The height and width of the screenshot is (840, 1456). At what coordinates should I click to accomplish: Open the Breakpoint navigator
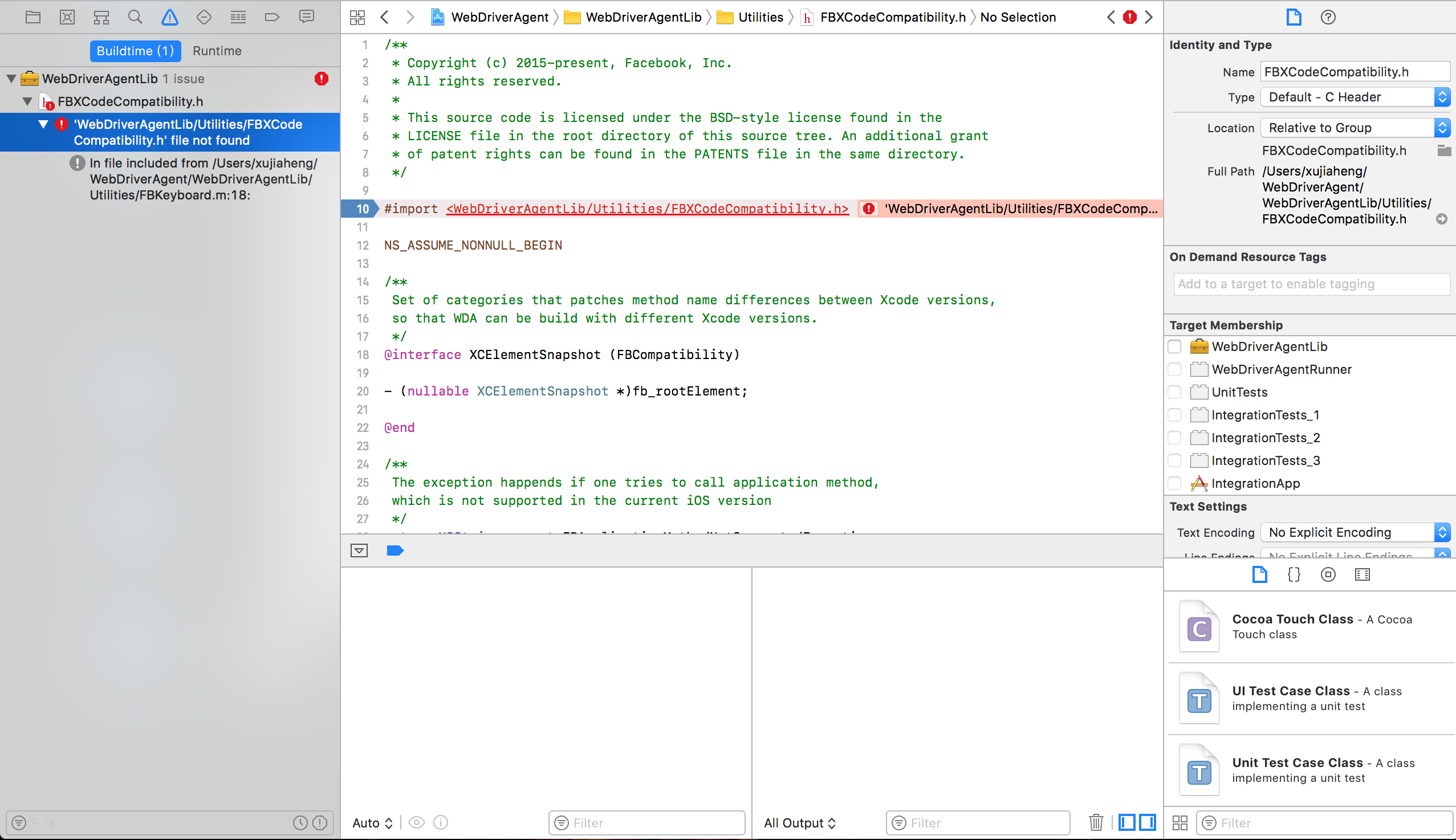tap(272, 17)
